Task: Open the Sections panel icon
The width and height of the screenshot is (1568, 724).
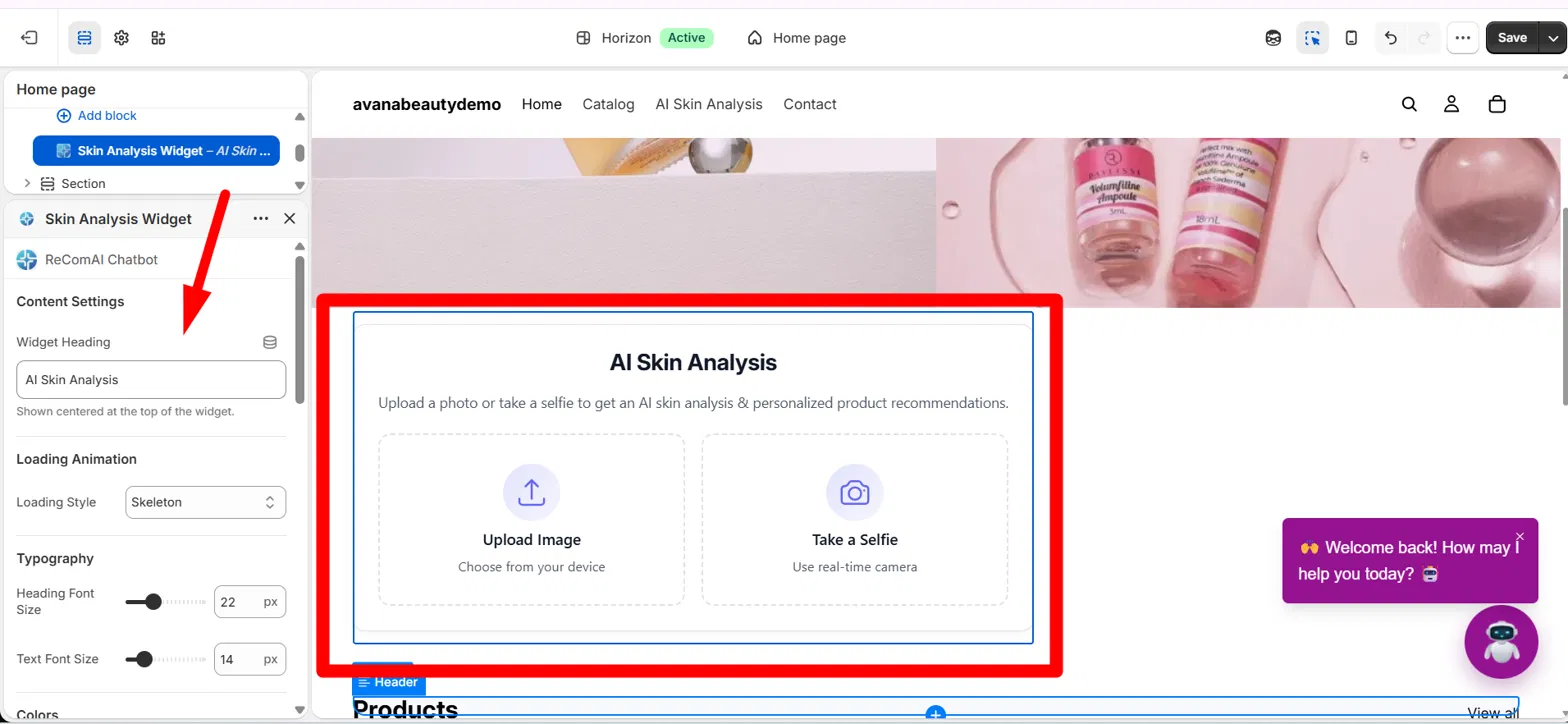Action: point(84,38)
